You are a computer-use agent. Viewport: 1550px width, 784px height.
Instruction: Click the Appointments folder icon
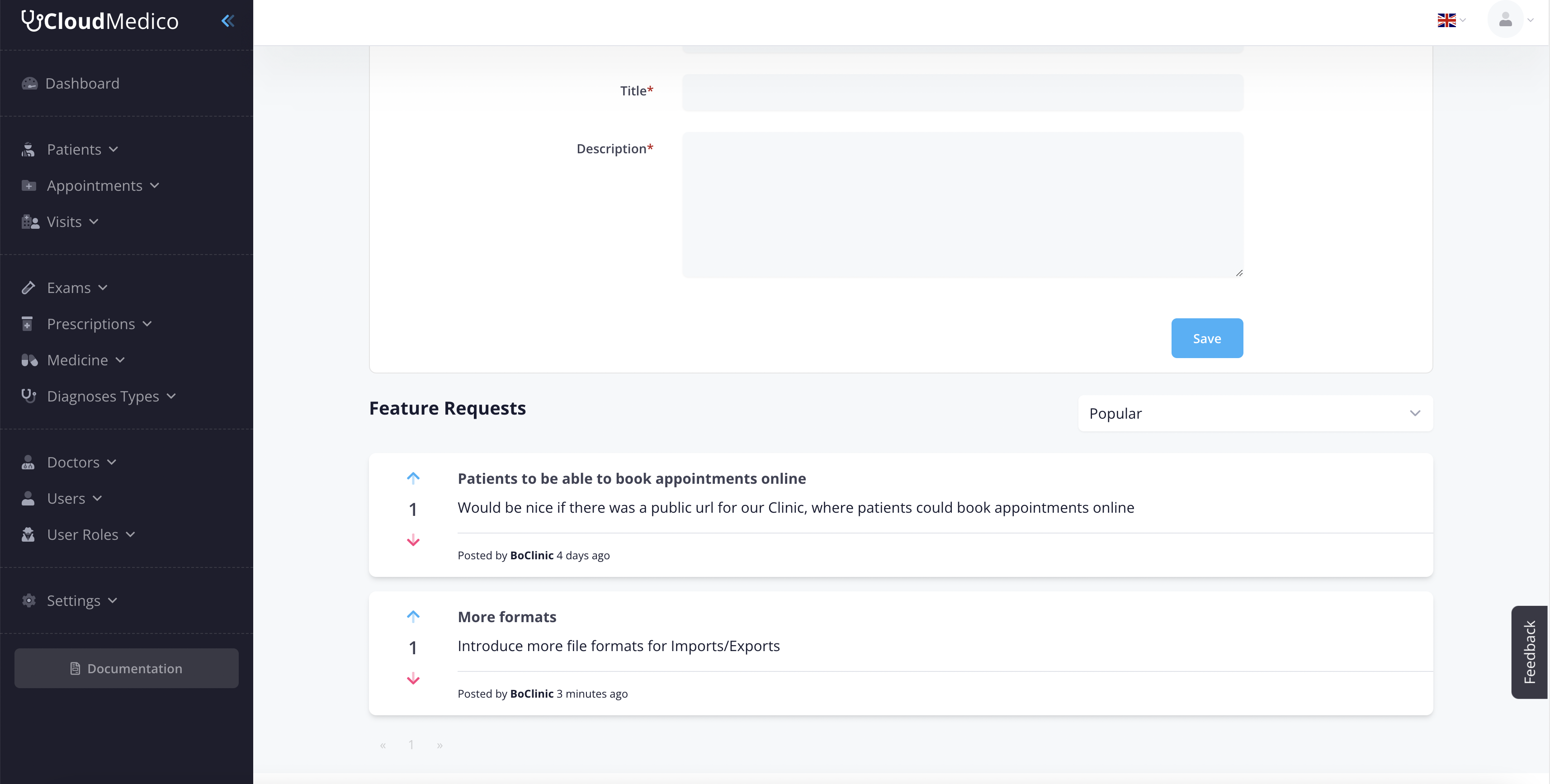point(29,186)
